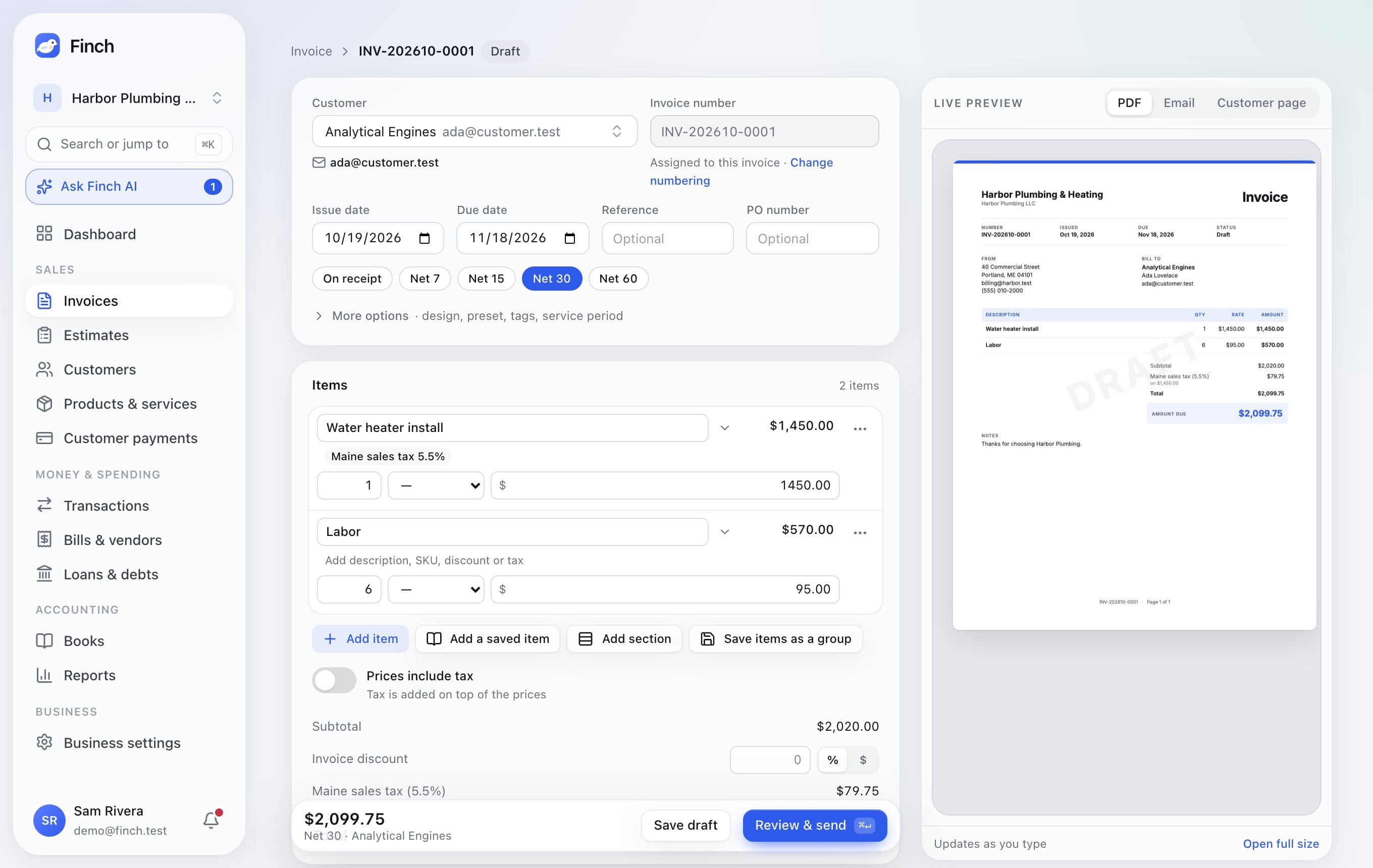Open full size preview link
This screenshot has width=1373, height=868.
pyautogui.click(x=1281, y=843)
